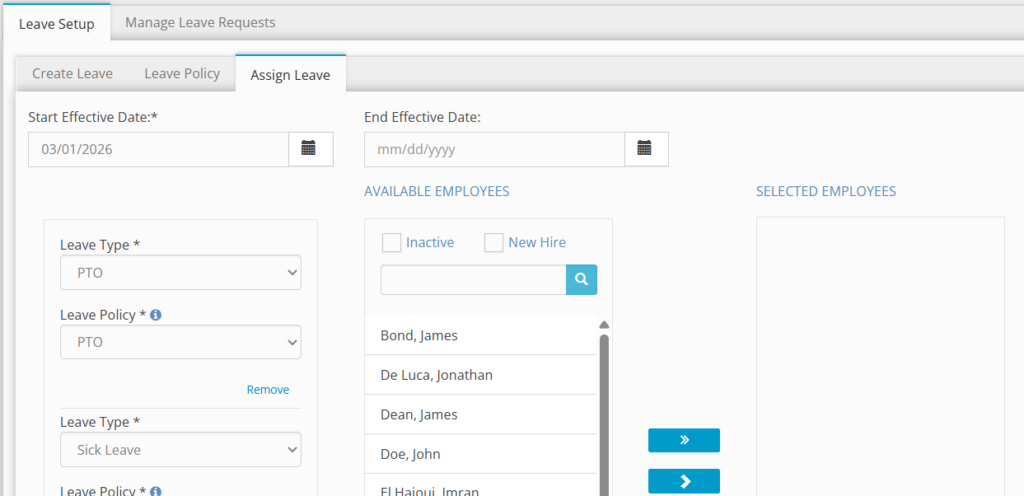Open the Leave Policy dropdown showing PTO
This screenshot has width=1024, height=496.
[x=181, y=342]
